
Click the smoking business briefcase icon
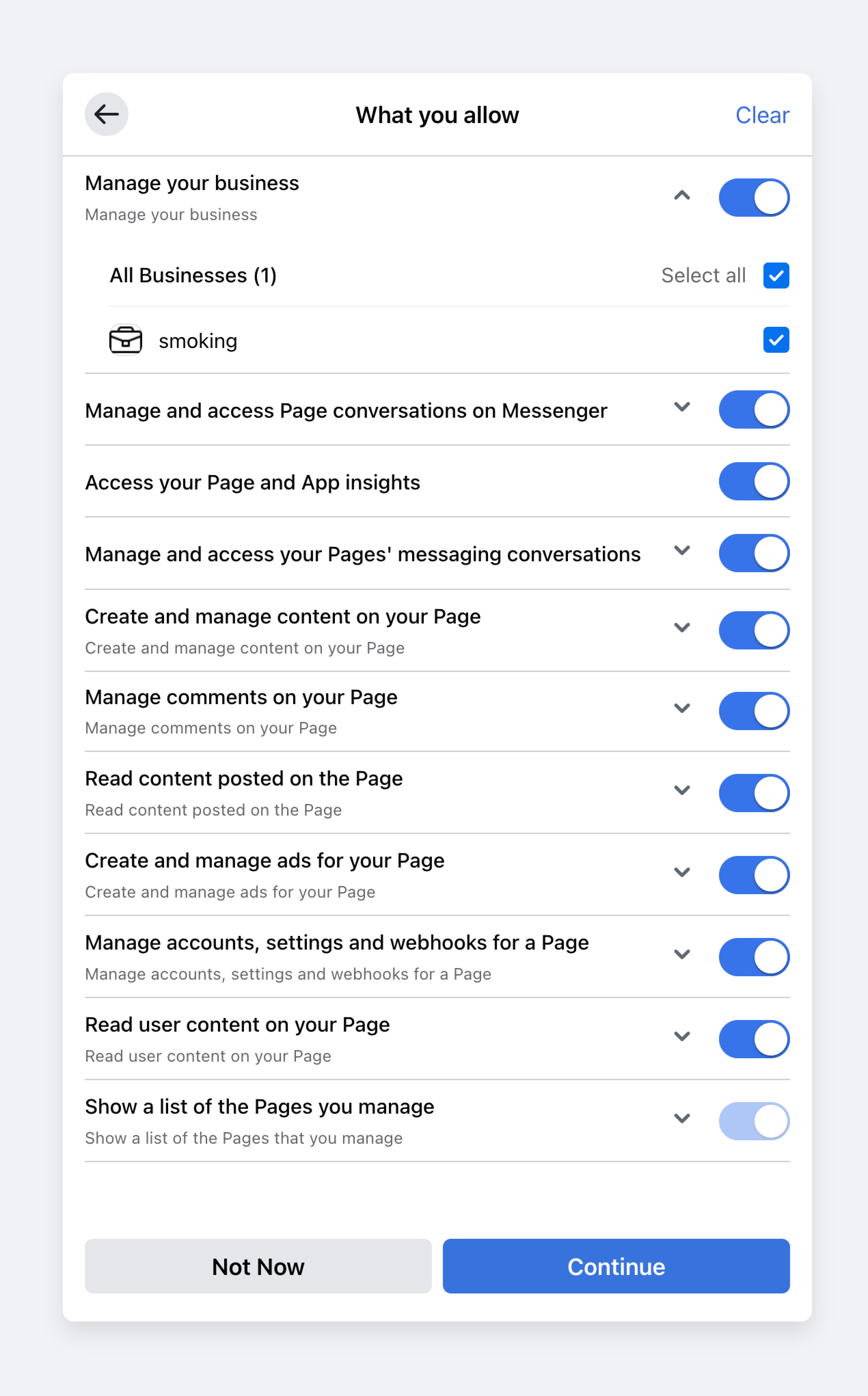tap(125, 340)
